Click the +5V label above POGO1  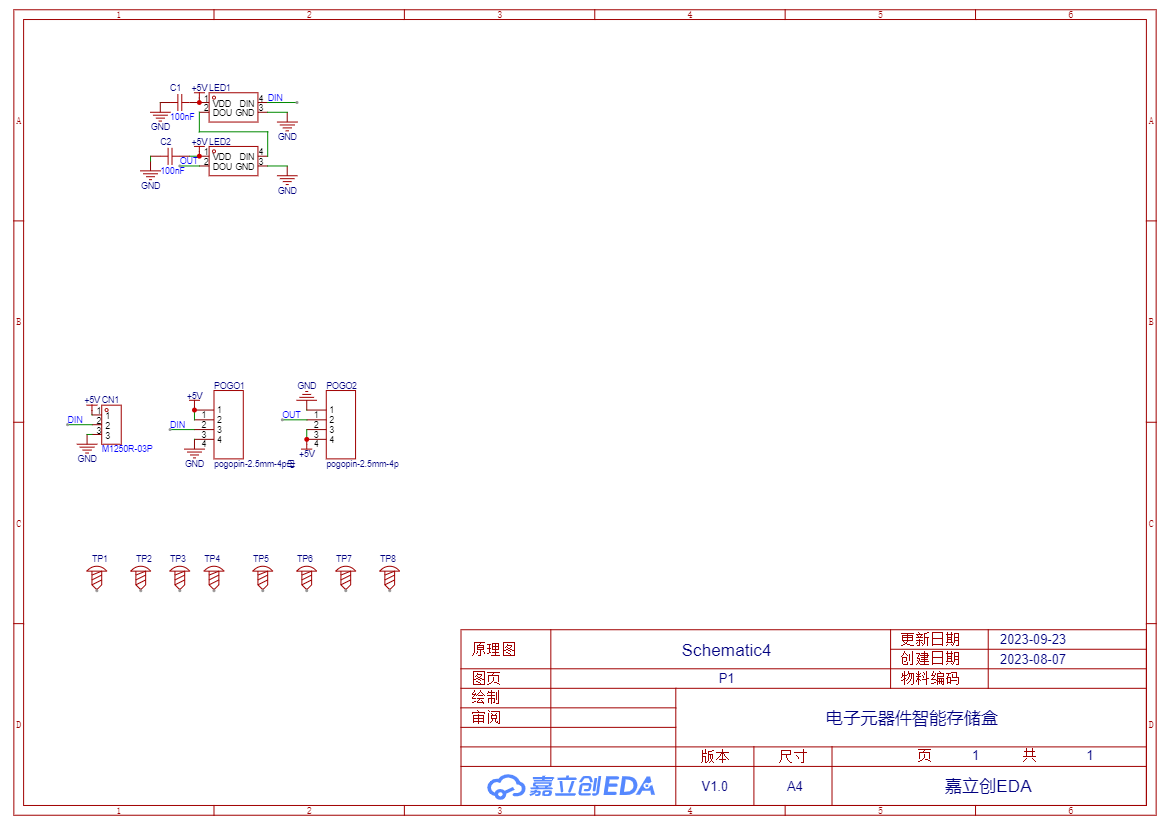point(195,396)
